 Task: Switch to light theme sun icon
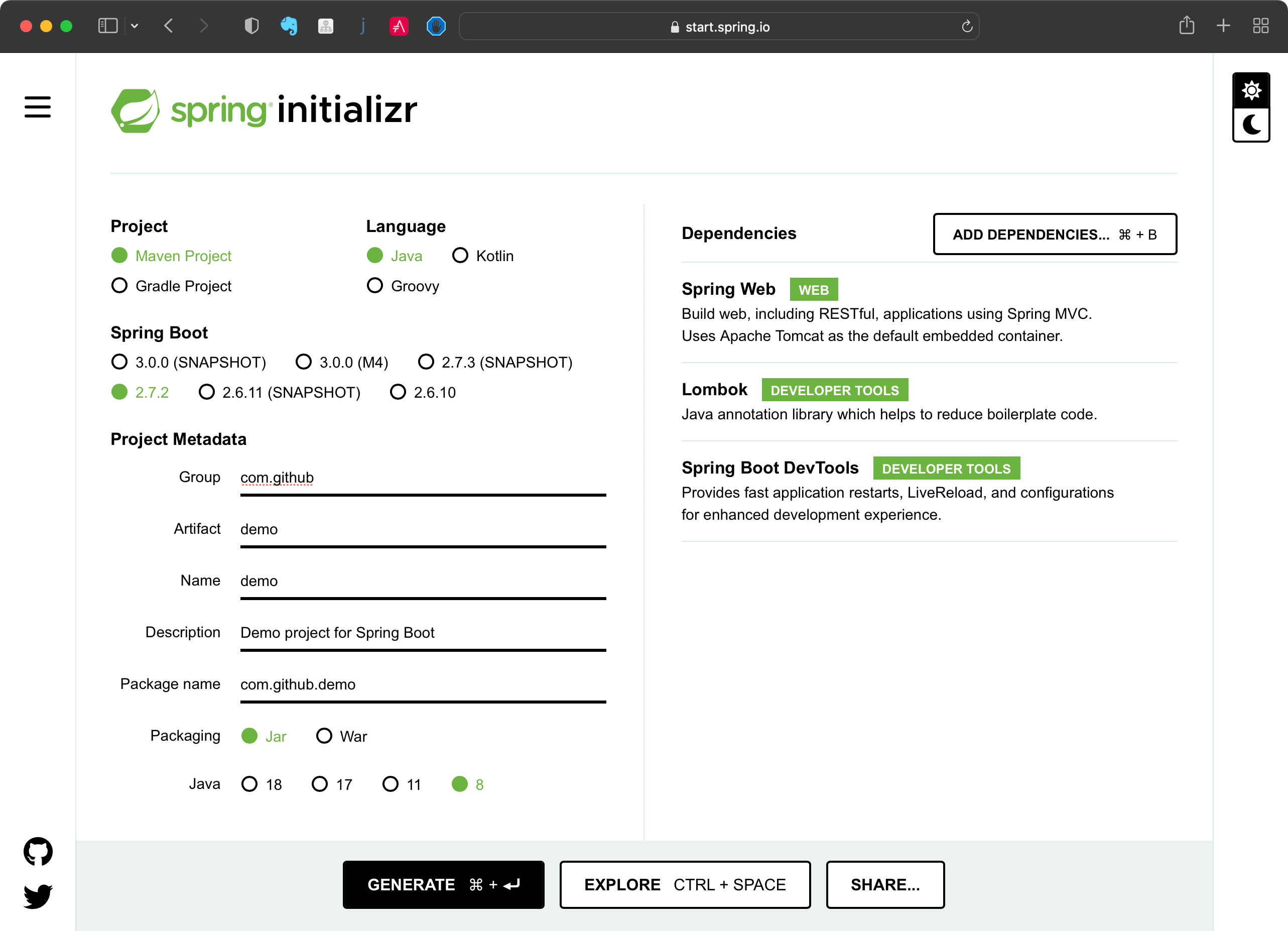[x=1250, y=91]
